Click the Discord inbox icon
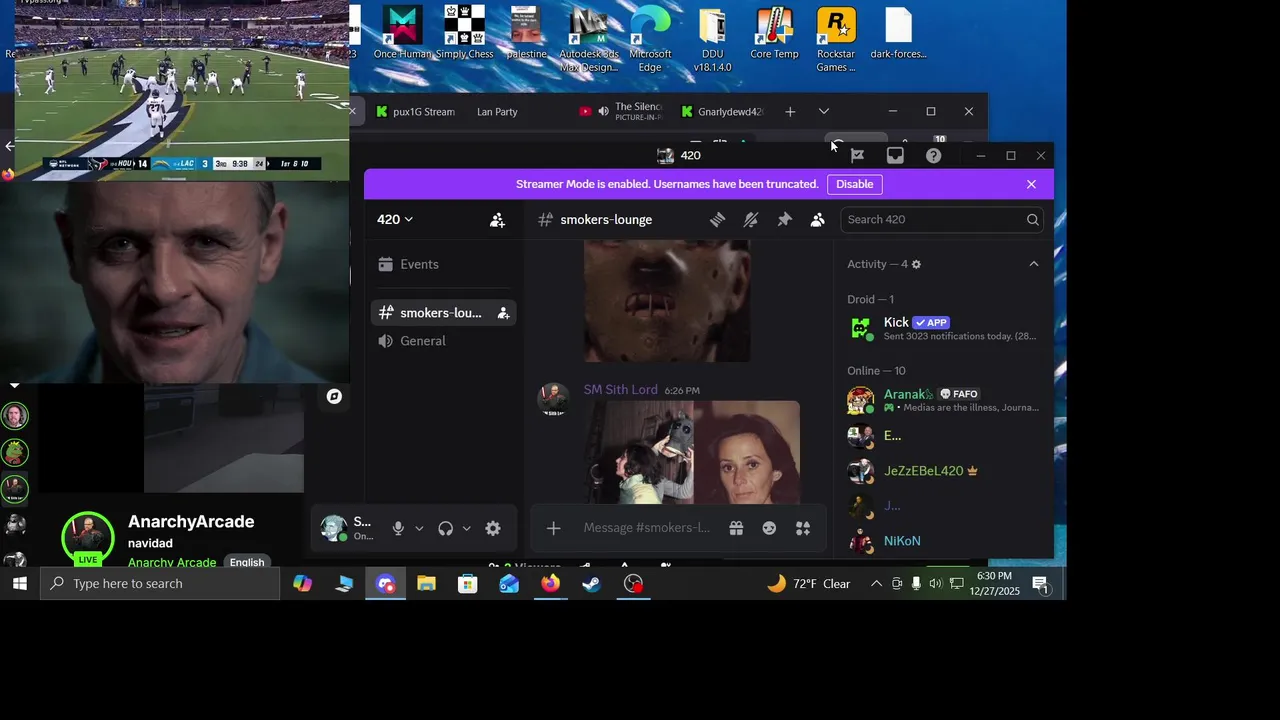The height and width of the screenshot is (720, 1280). pyautogui.click(x=895, y=156)
